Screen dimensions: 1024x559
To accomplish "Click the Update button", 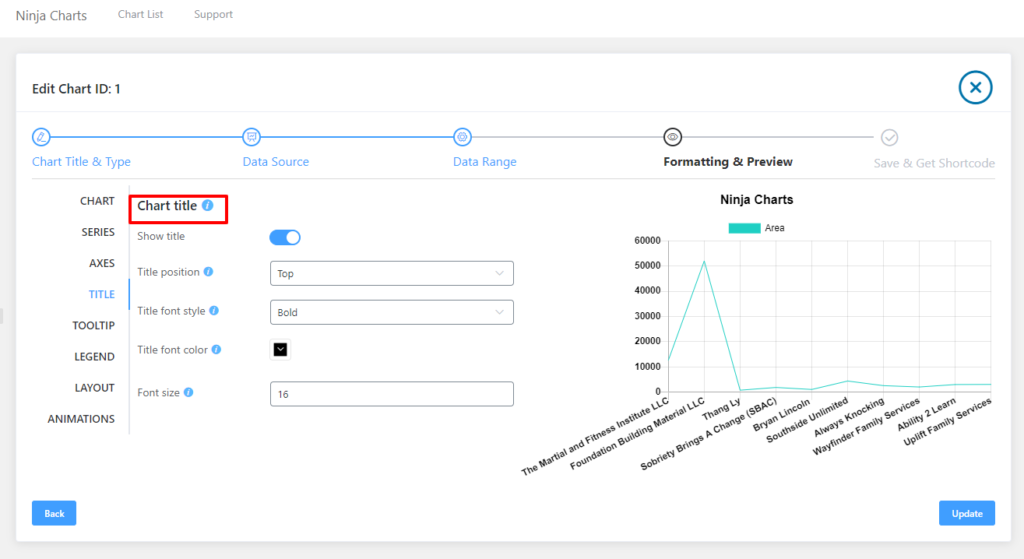I will (966, 513).
